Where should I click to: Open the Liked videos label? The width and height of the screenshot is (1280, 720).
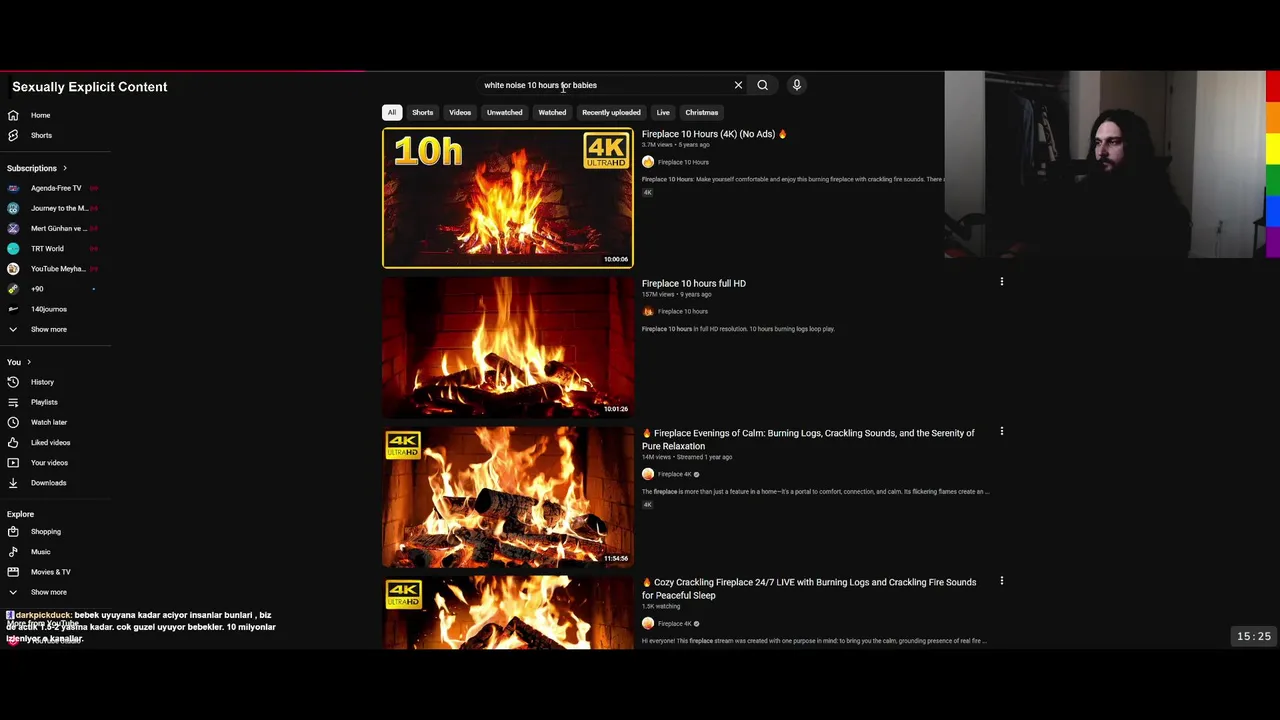[51, 442]
